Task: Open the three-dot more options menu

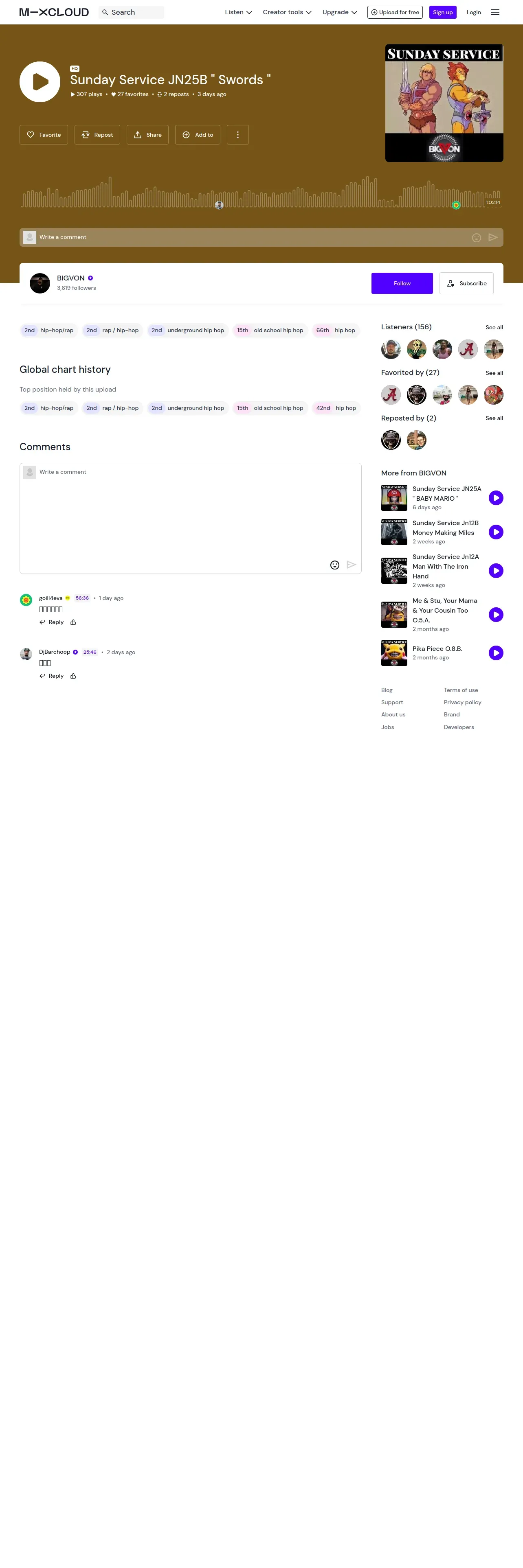Action: point(238,134)
